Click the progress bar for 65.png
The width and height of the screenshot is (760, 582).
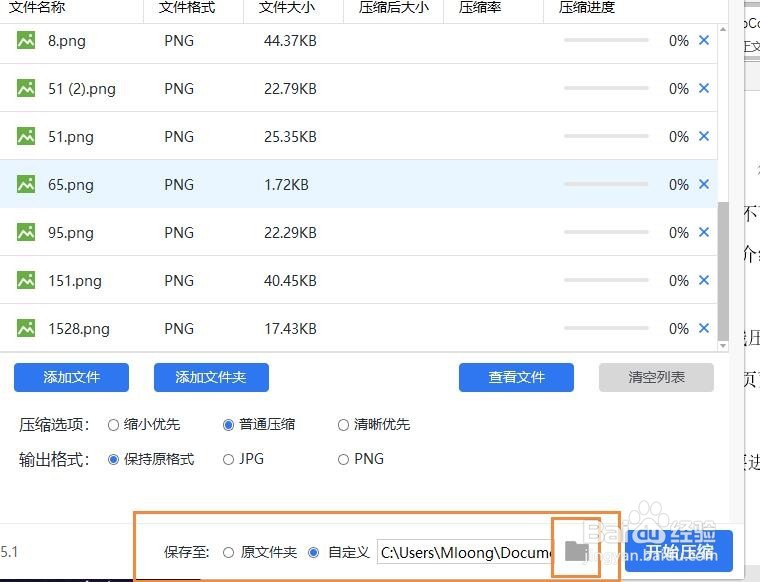tap(606, 184)
